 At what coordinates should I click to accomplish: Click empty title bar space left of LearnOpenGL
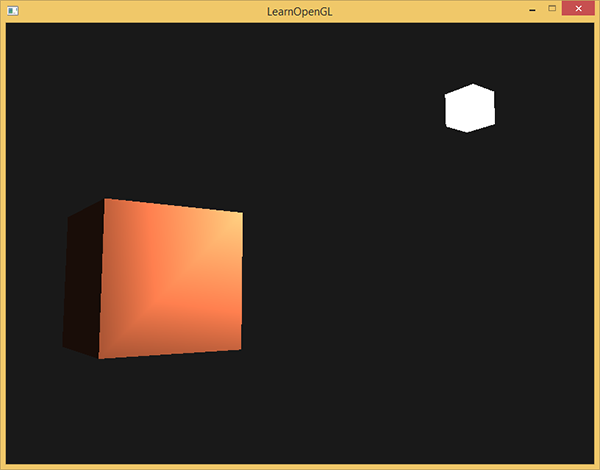[150, 11]
